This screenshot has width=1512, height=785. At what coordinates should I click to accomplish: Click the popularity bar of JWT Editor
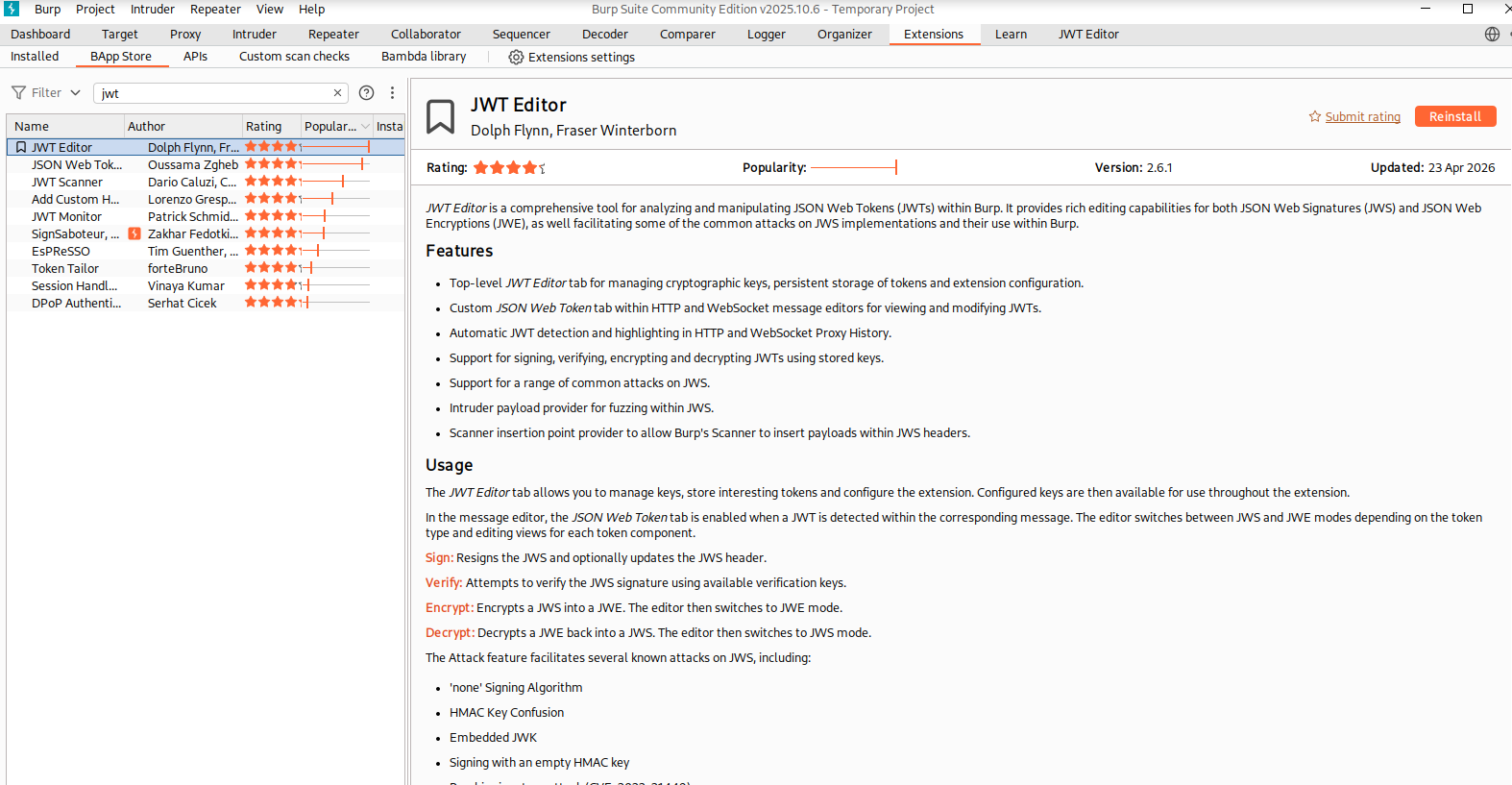[x=335, y=147]
